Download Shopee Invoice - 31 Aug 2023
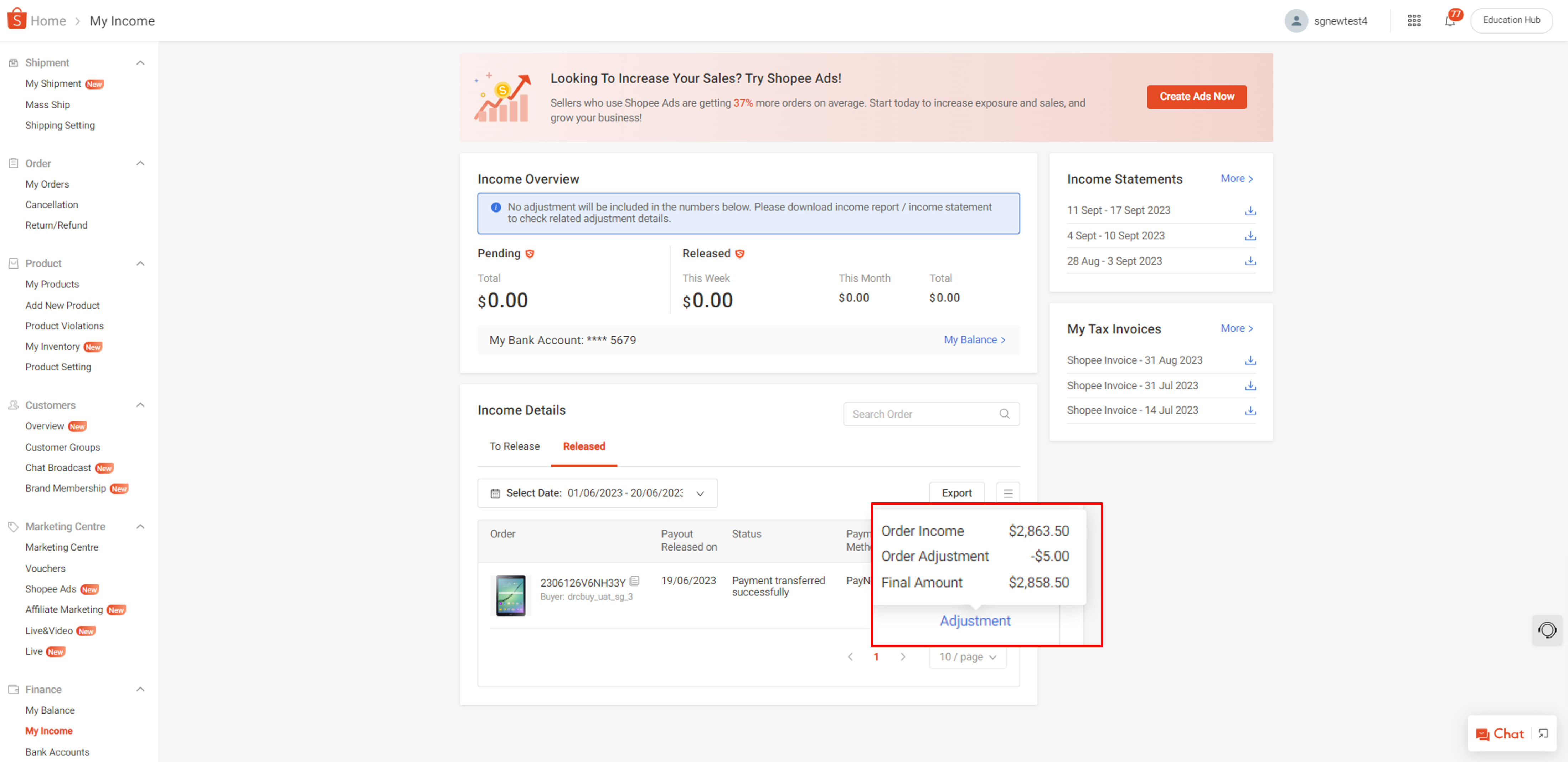 [x=1250, y=360]
